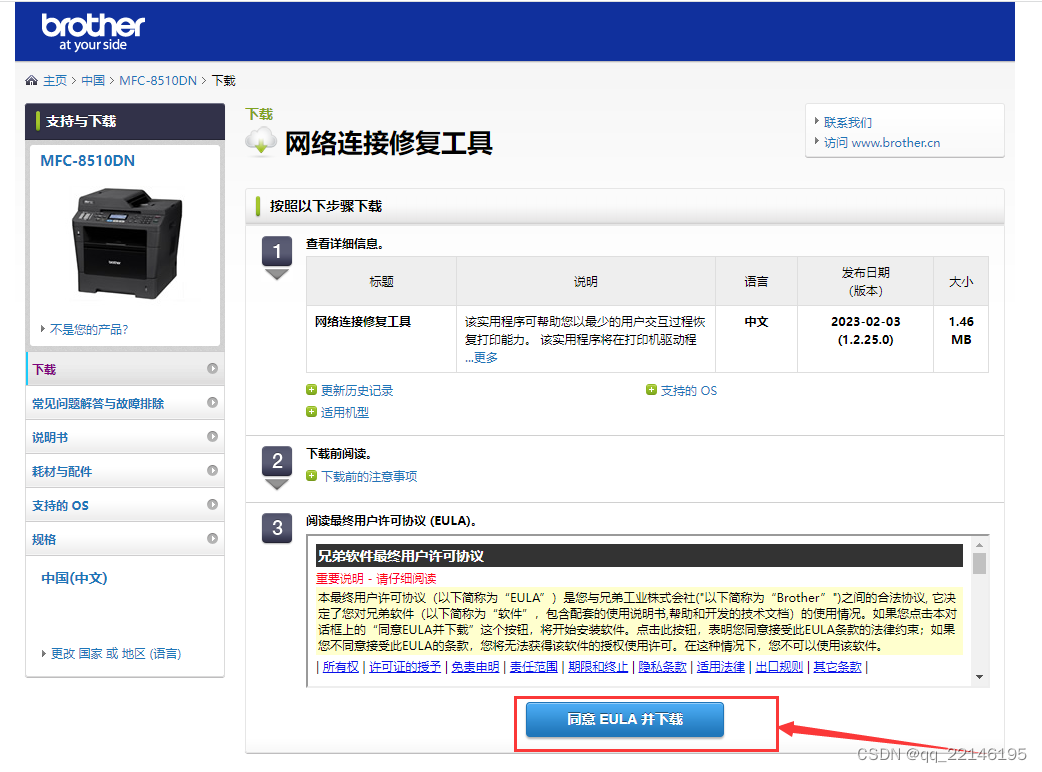The width and height of the screenshot is (1042, 772).
Task: Open MFC-8510DN breadcrumb link
Action: (158, 80)
